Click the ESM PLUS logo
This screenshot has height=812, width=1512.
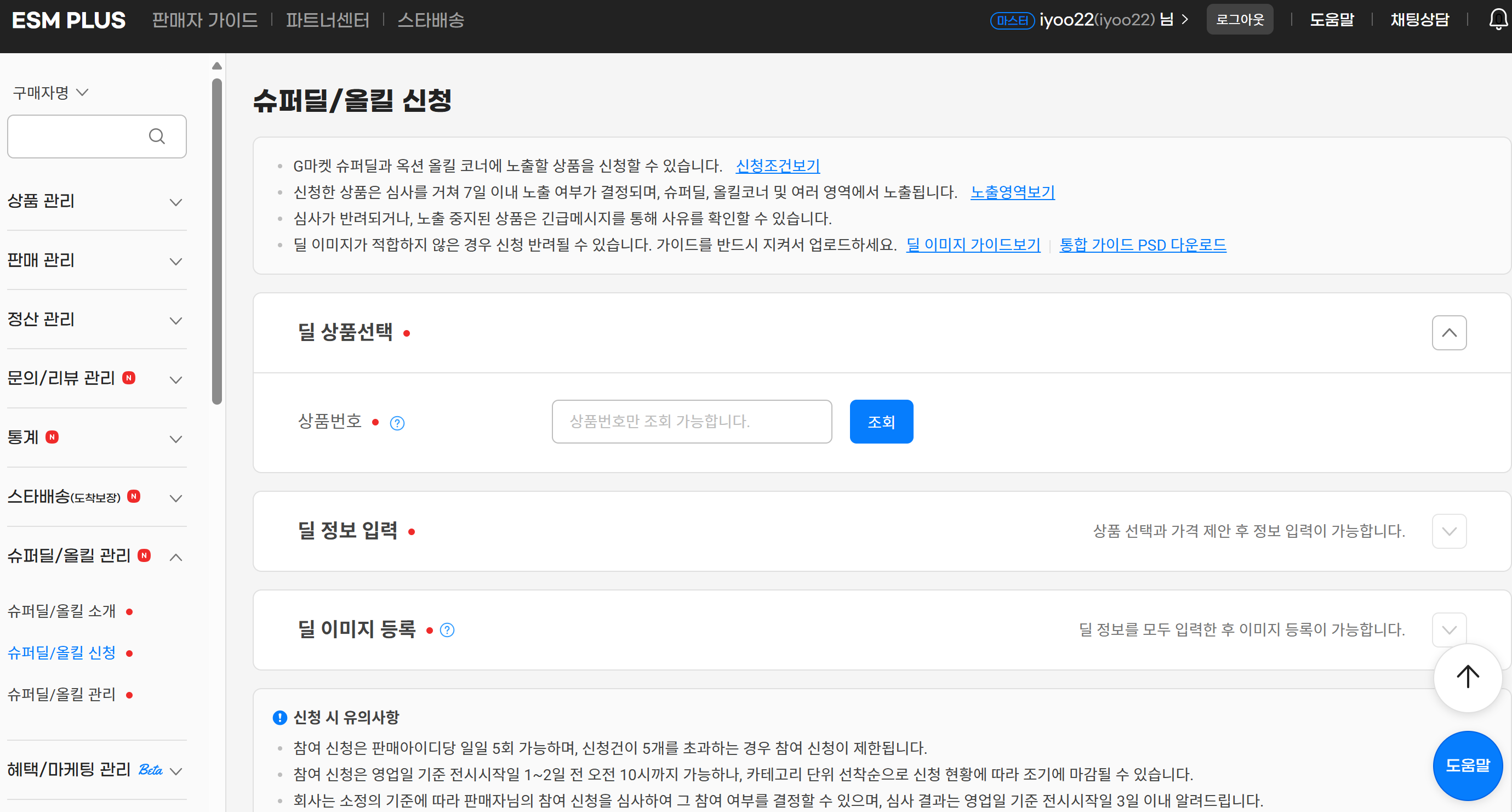(67, 19)
